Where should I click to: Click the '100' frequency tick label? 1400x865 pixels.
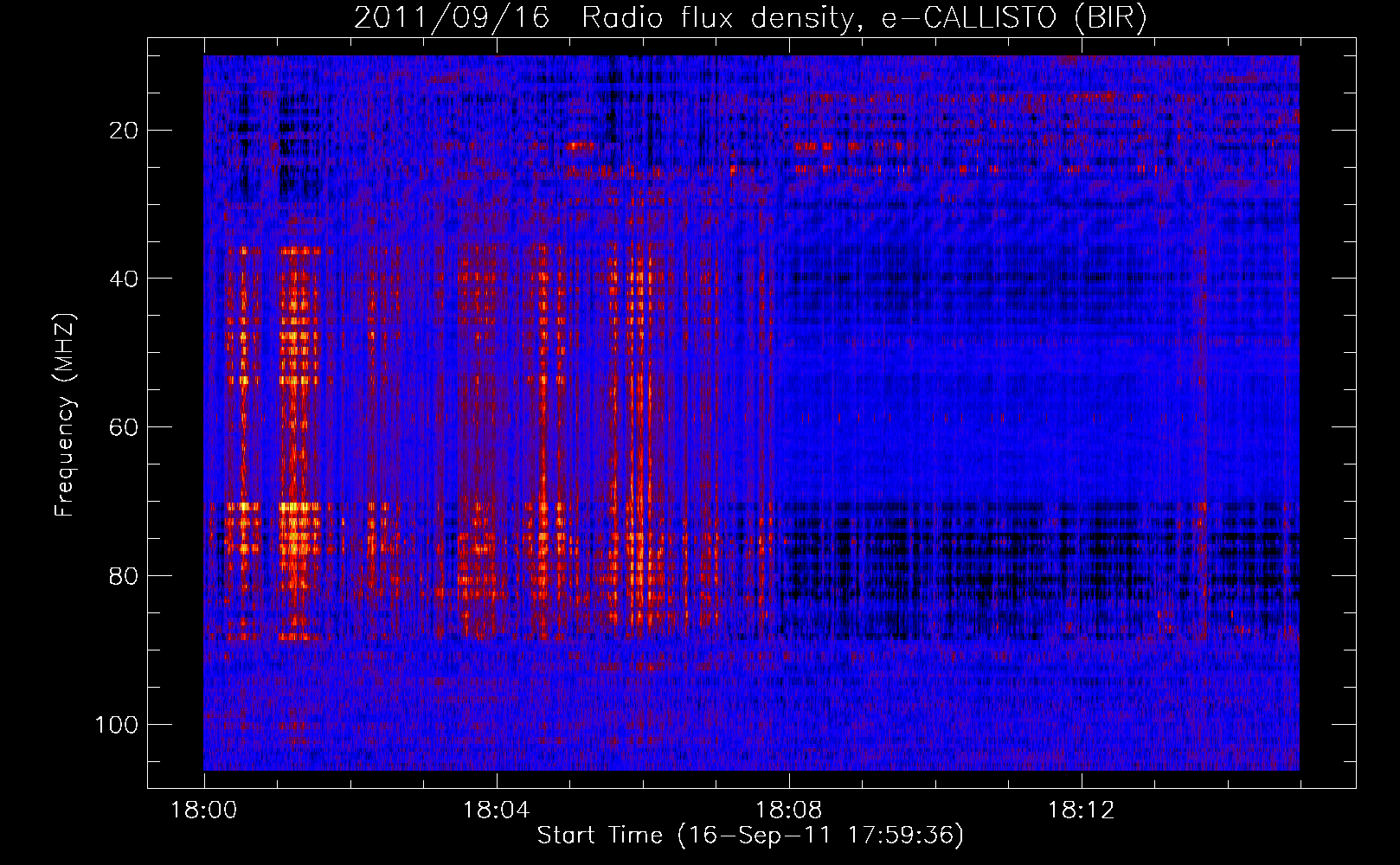117,724
